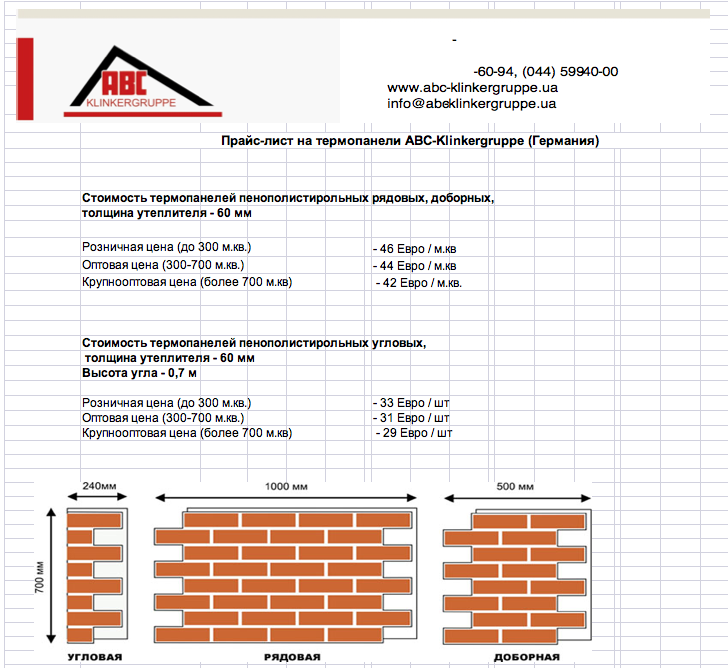Viewport: 728px width, 668px height.
Task: Click 'Крупнооптовая цена (более 700 м.кв)' in 29 Евро row
Action: pyautogui.click(x=187, y=433)
